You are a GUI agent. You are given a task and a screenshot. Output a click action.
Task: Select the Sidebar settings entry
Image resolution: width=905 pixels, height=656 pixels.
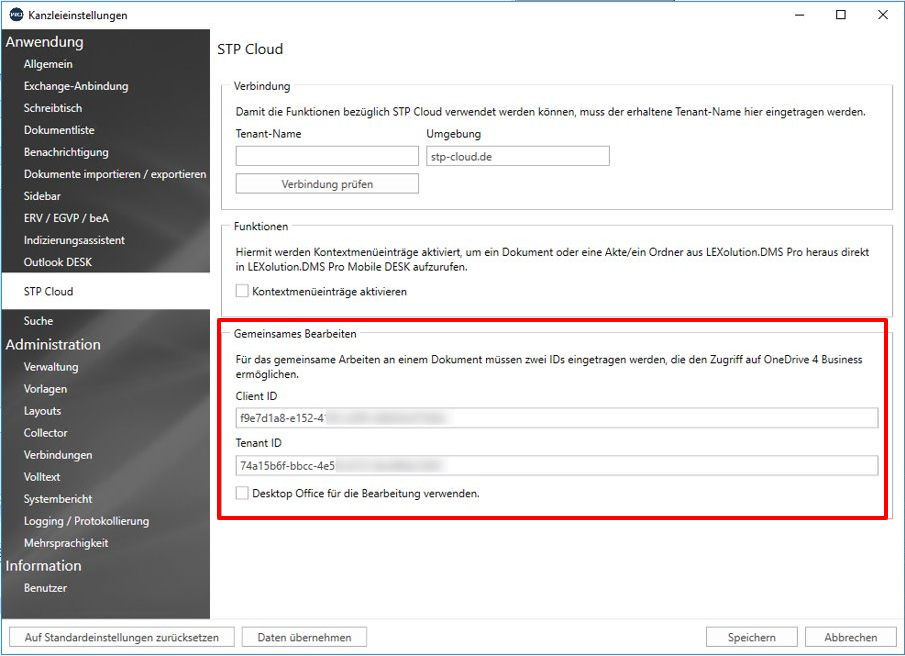click(42, 196)
